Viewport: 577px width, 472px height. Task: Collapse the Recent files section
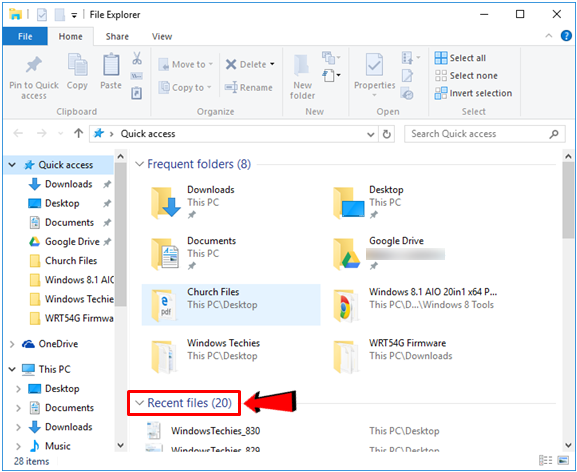tap(139, 403)
